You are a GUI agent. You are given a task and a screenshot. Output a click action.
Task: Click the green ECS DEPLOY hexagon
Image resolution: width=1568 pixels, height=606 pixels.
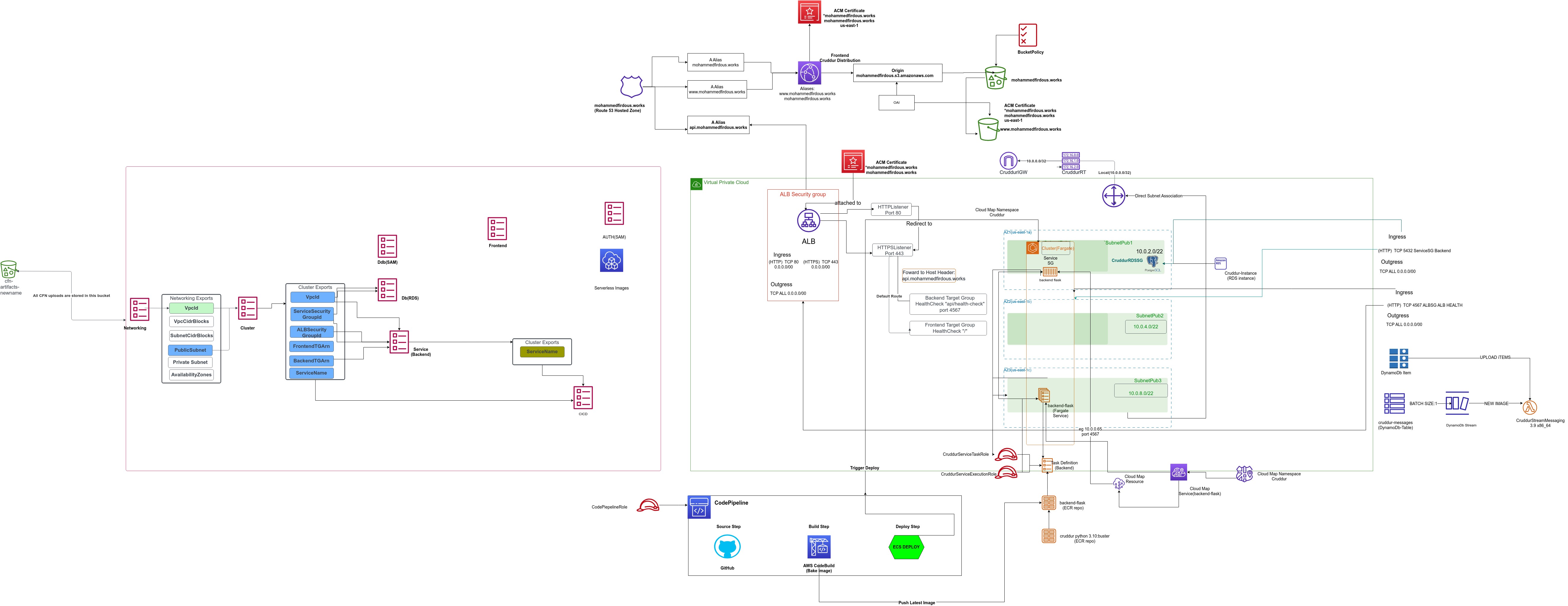point(906,547)
